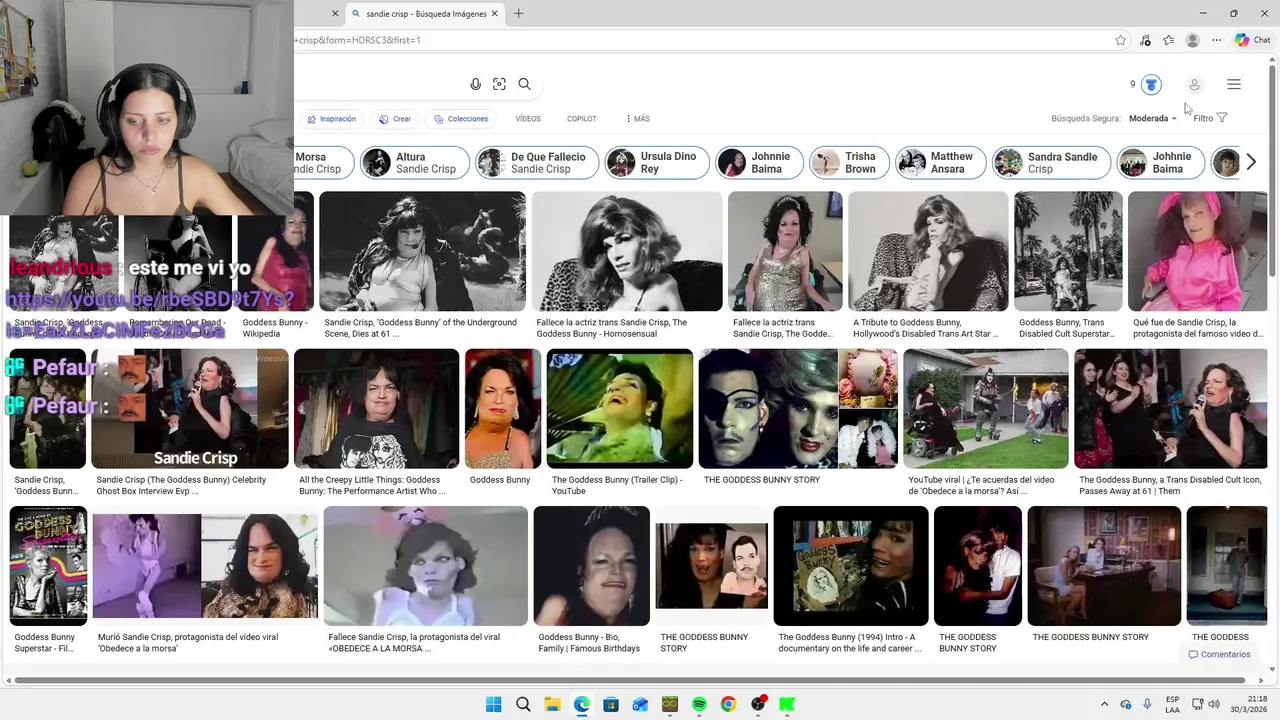This screenshot has width=1280, height=720.
Task: Select 'Ursula Dino Rey' suggestion
Action: [657, 163]
